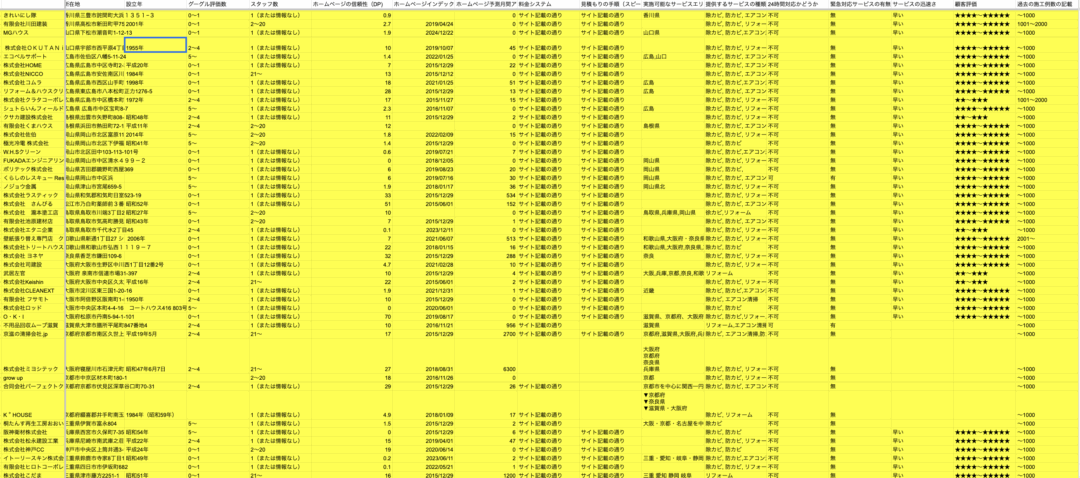Click the 2001~ past works cell
The width and height of the screenshot is (1080, 478).
pyautogui.click(x=1047, y=238)
